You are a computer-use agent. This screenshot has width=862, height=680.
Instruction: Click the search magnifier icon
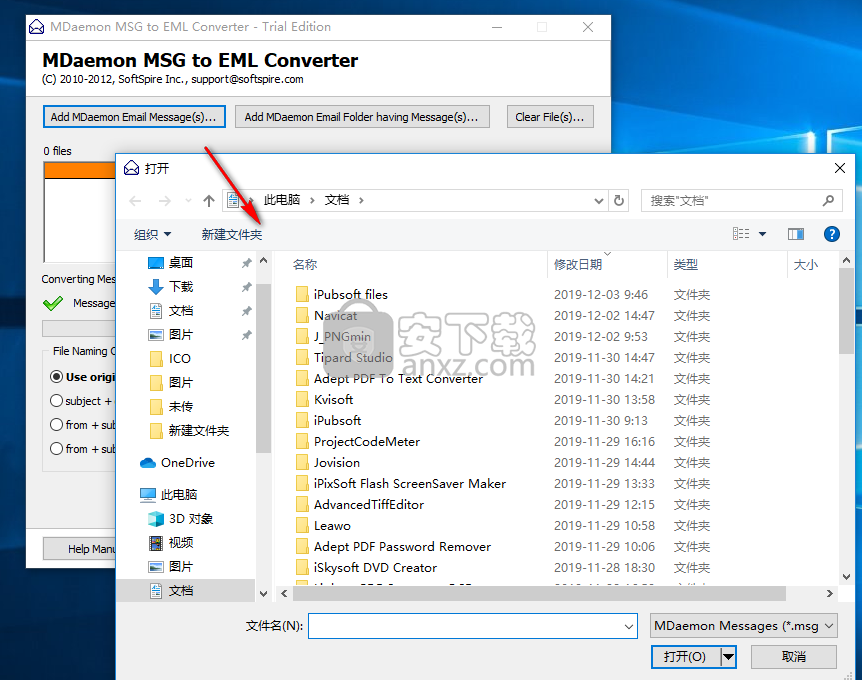(828, 201)
